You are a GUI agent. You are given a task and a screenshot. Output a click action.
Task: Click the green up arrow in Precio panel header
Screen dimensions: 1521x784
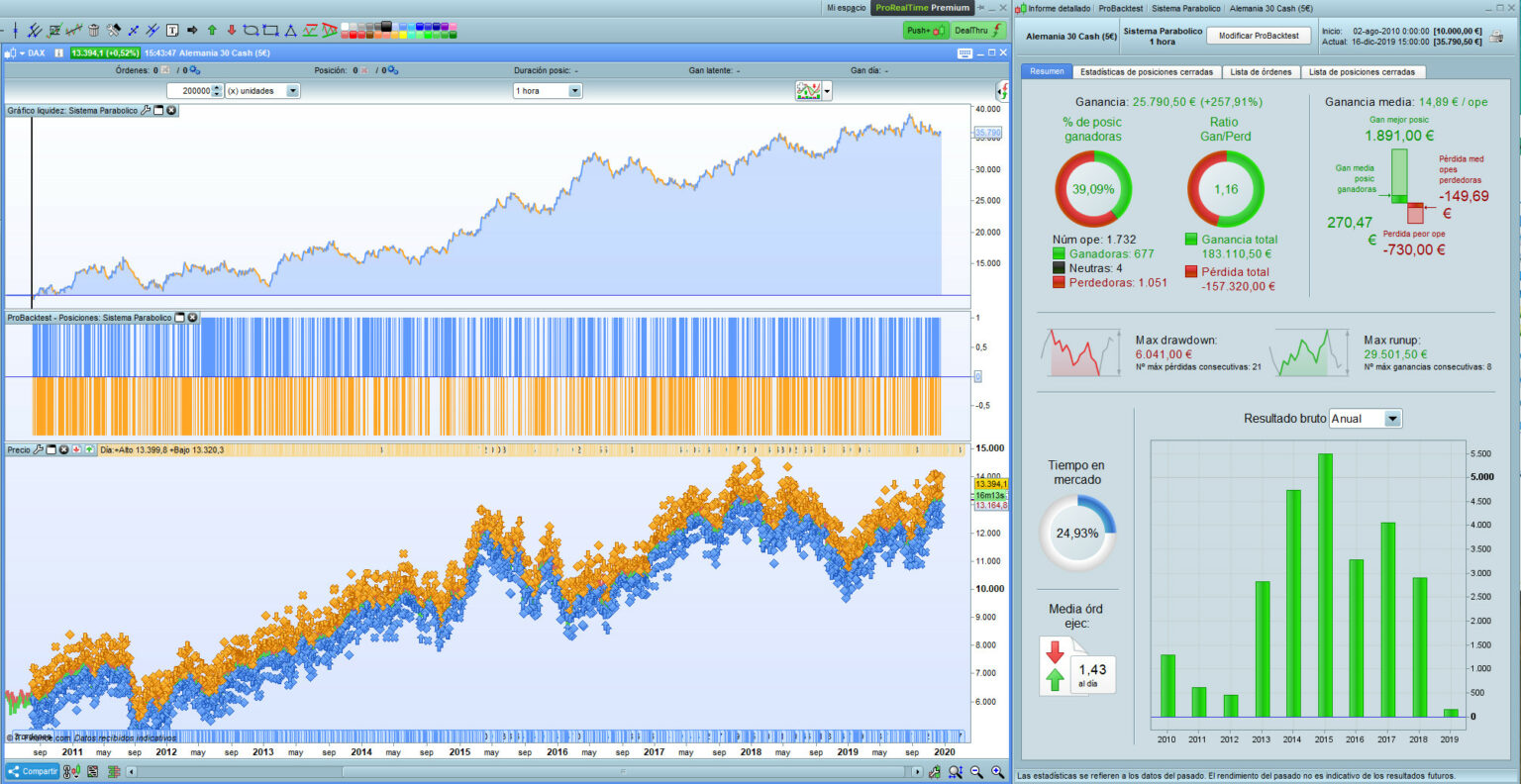(89, 449)
